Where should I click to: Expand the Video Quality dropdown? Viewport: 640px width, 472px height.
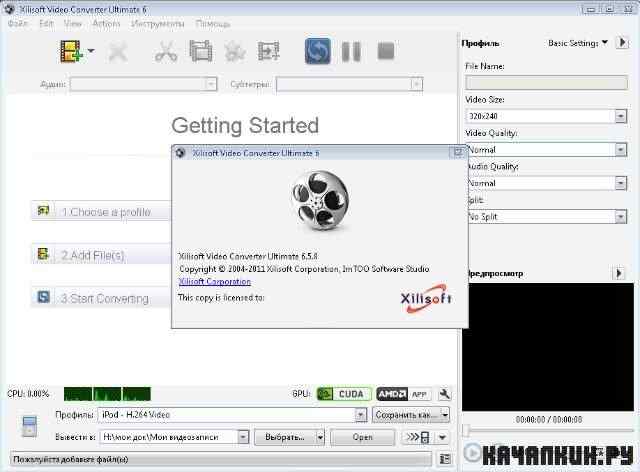pos(620,150)
